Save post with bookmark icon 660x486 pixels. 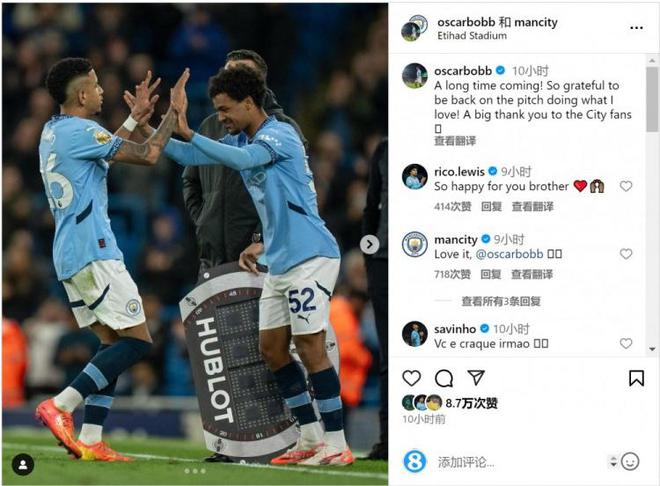[636, 378]
